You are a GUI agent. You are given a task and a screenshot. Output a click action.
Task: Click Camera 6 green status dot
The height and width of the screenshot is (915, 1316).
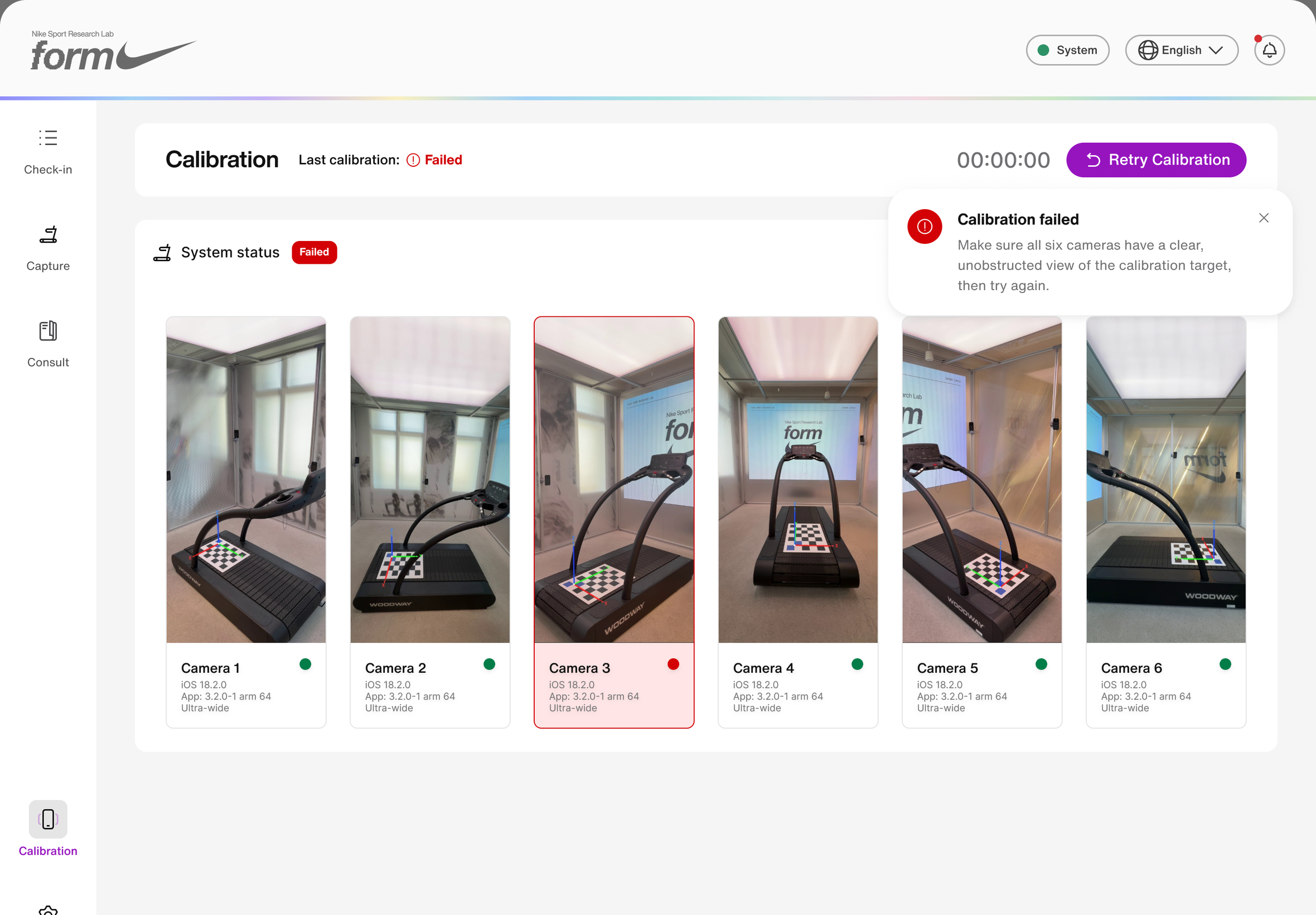click(1225, 664)
